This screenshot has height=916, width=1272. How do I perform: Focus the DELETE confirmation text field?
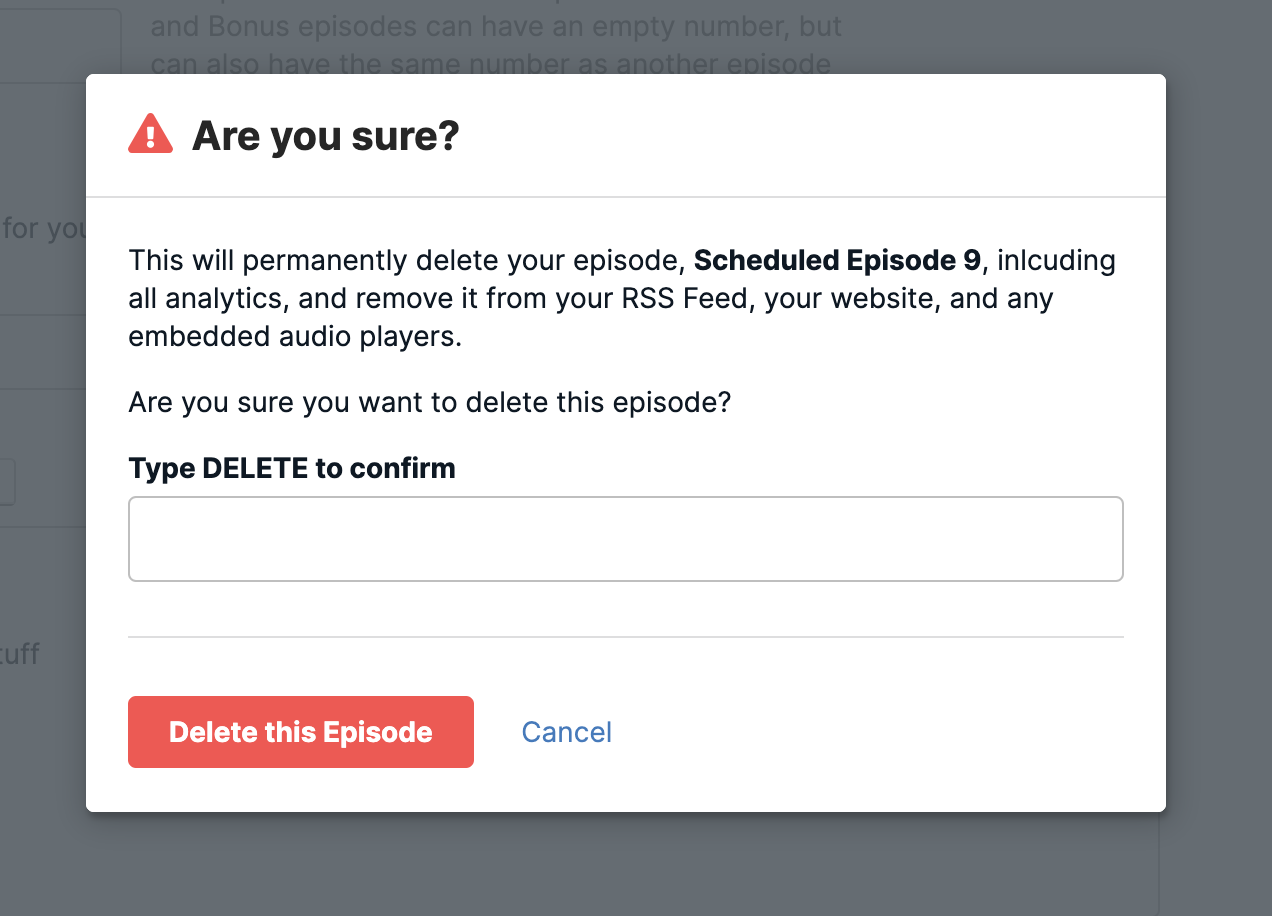pyautogui.click(x=625, y=539)
